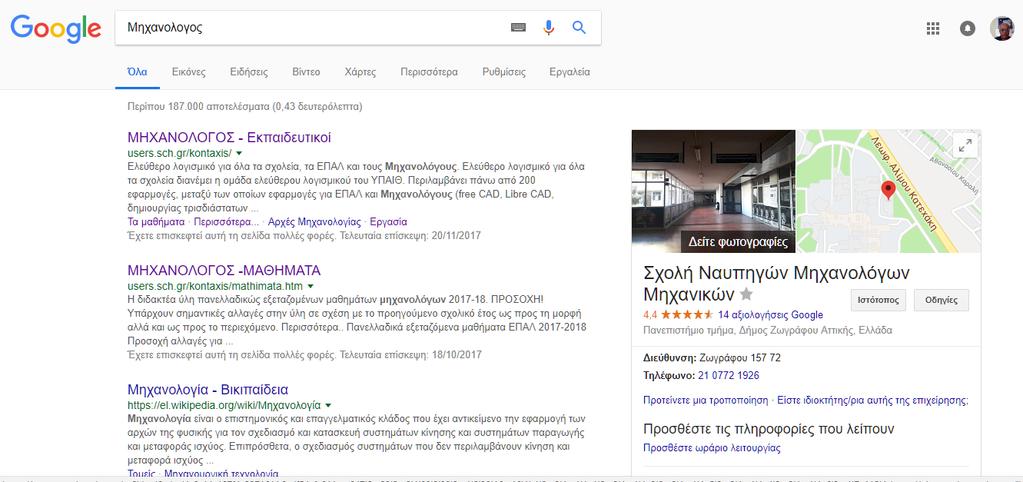Open ΜΗΧΑΝΟΛΟΓΟΣ - Εκπαιδευτικοί result
The width and height of the screenshot is (1023, 482).
[x=229, y=138]
